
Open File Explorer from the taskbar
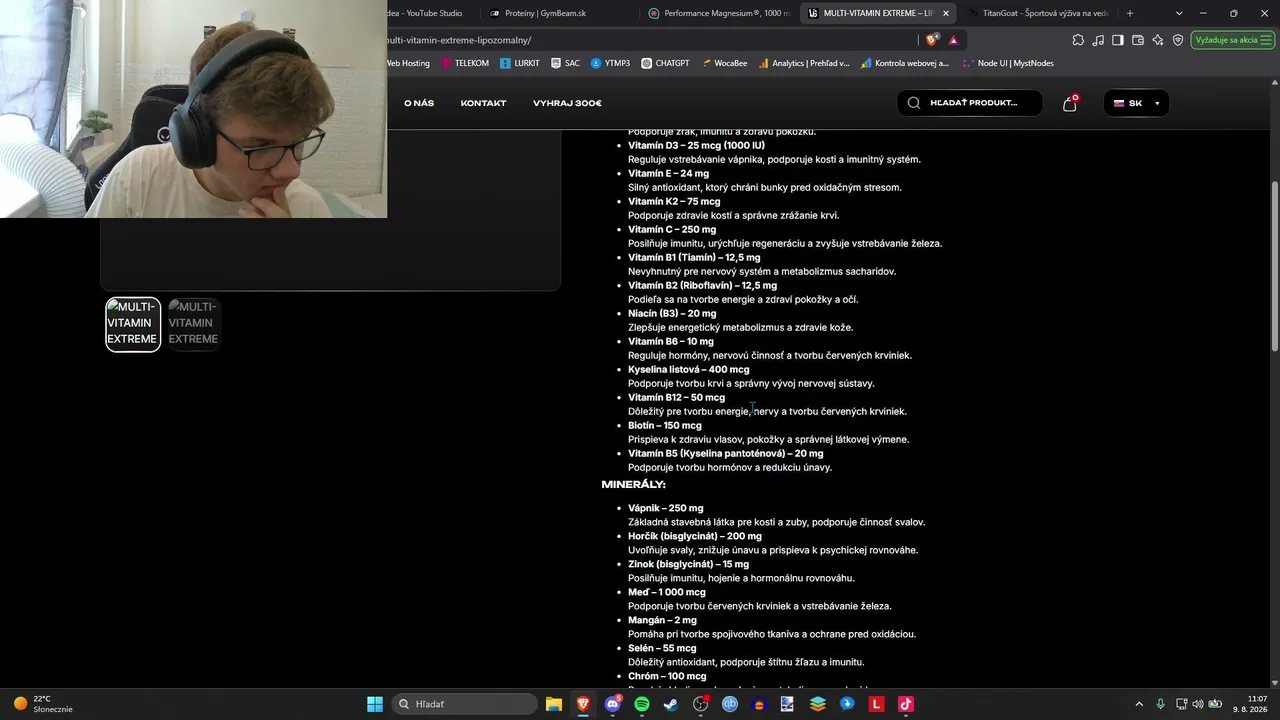click(553, 704)
